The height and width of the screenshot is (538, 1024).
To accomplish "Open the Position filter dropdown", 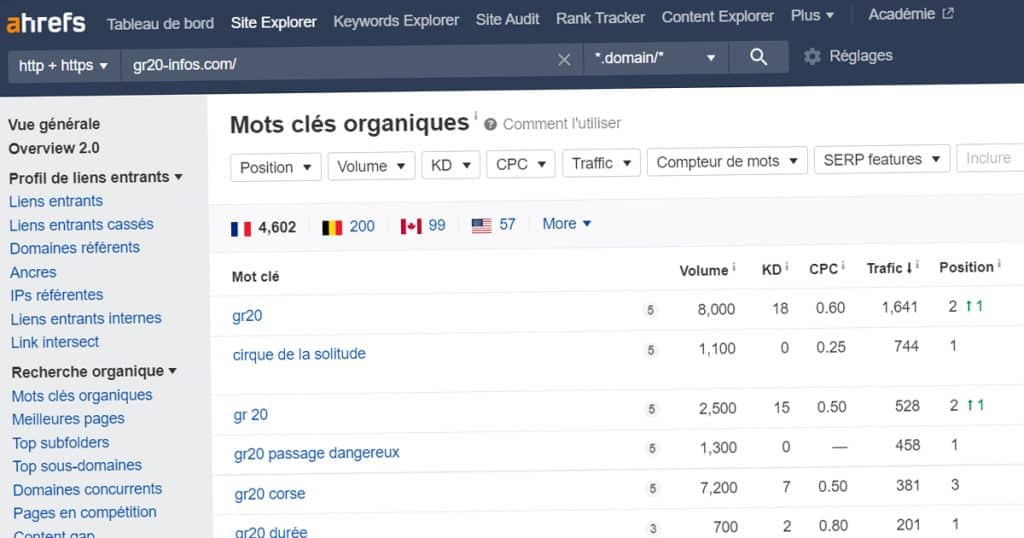I will [x=276, y=168].
